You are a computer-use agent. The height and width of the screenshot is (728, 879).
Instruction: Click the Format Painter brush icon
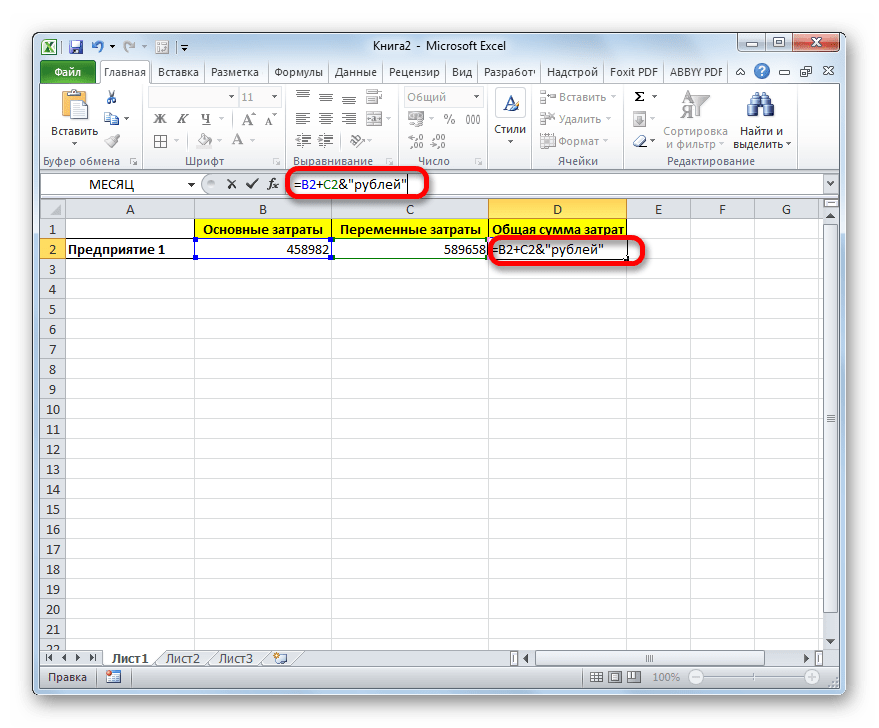pyautogui.click(x=113, y=140)
